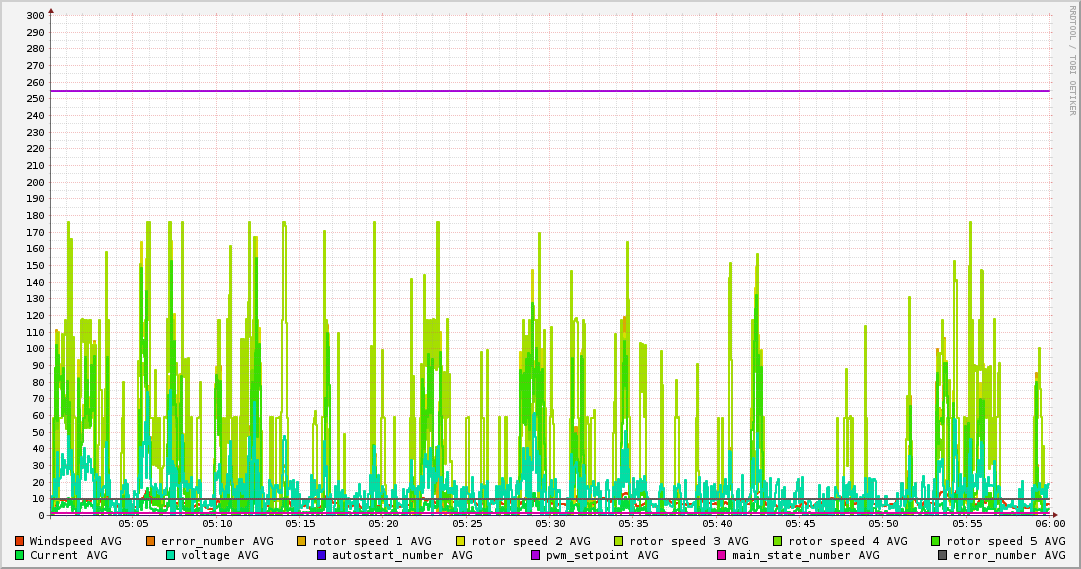Click the teal voltage AVG legend swatch
The image size is (1081, 569).
click(171, 555)
